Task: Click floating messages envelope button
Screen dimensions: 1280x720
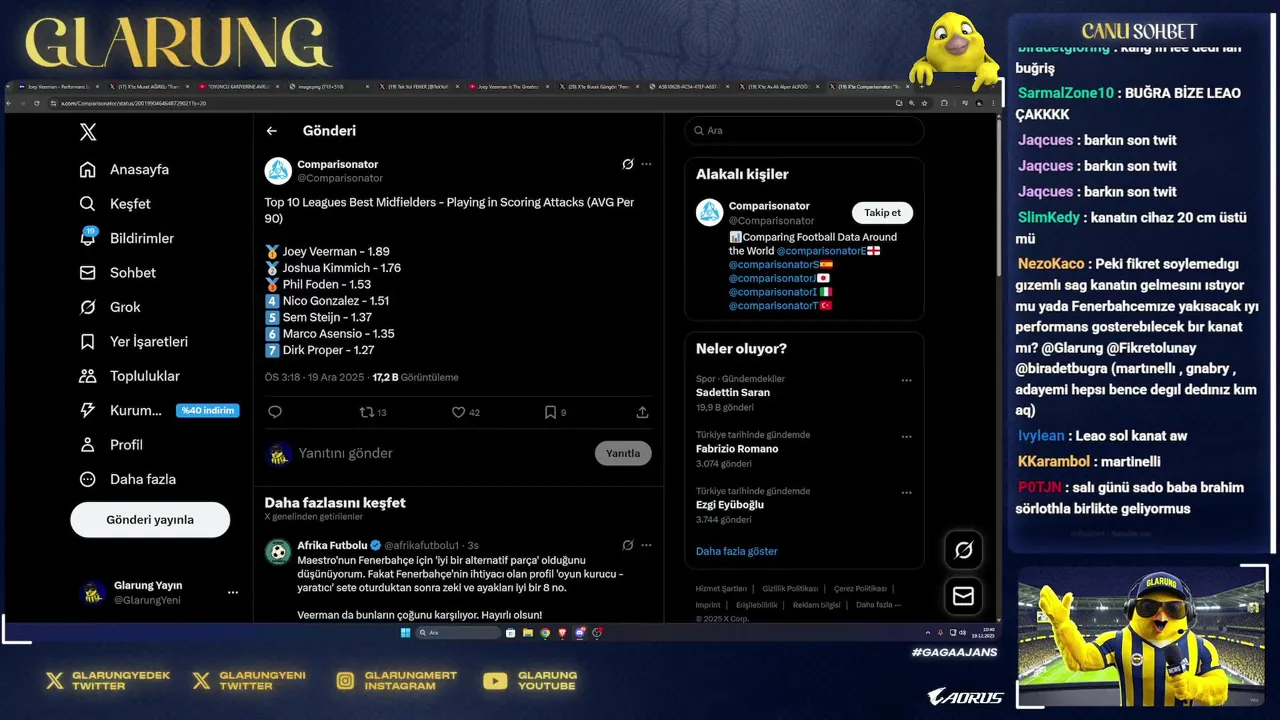Action: [x=963, y=596]
